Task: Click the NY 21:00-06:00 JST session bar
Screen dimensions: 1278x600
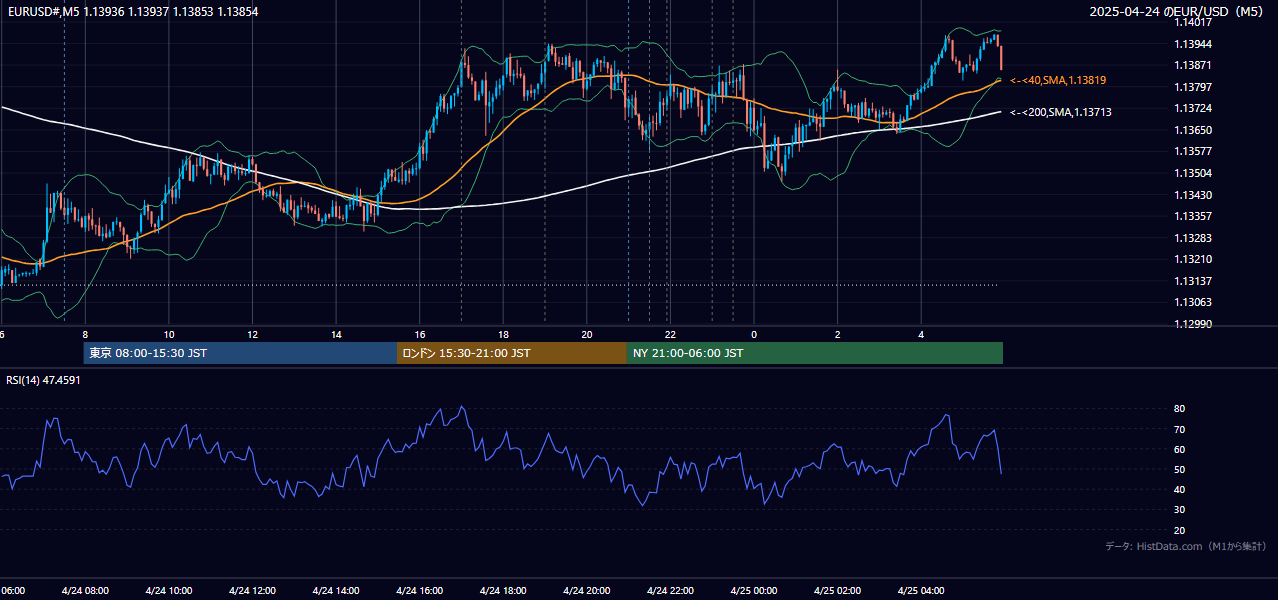Action: (x=815, y=353)
